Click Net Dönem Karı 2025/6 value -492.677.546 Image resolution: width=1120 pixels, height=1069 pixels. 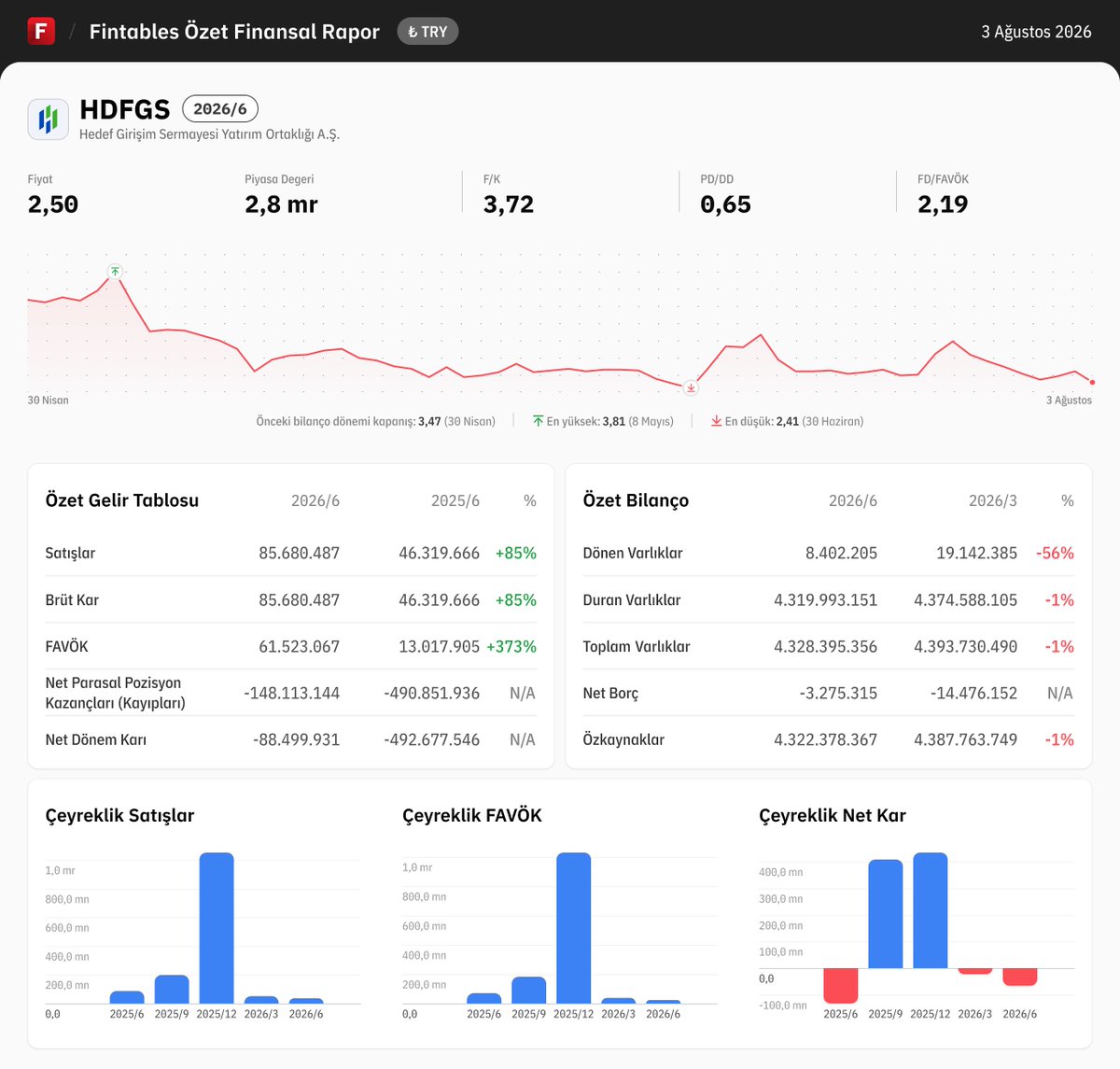(431, 739)
